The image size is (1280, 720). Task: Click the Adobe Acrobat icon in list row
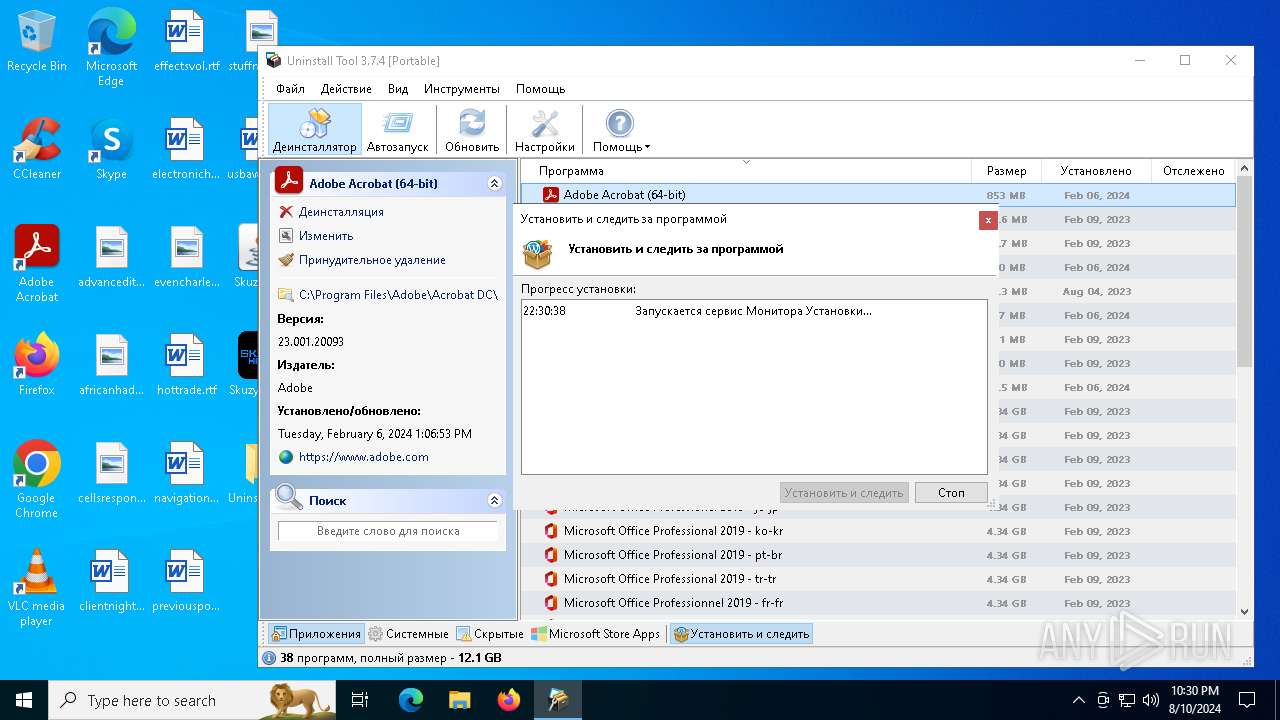click(550, 195)
